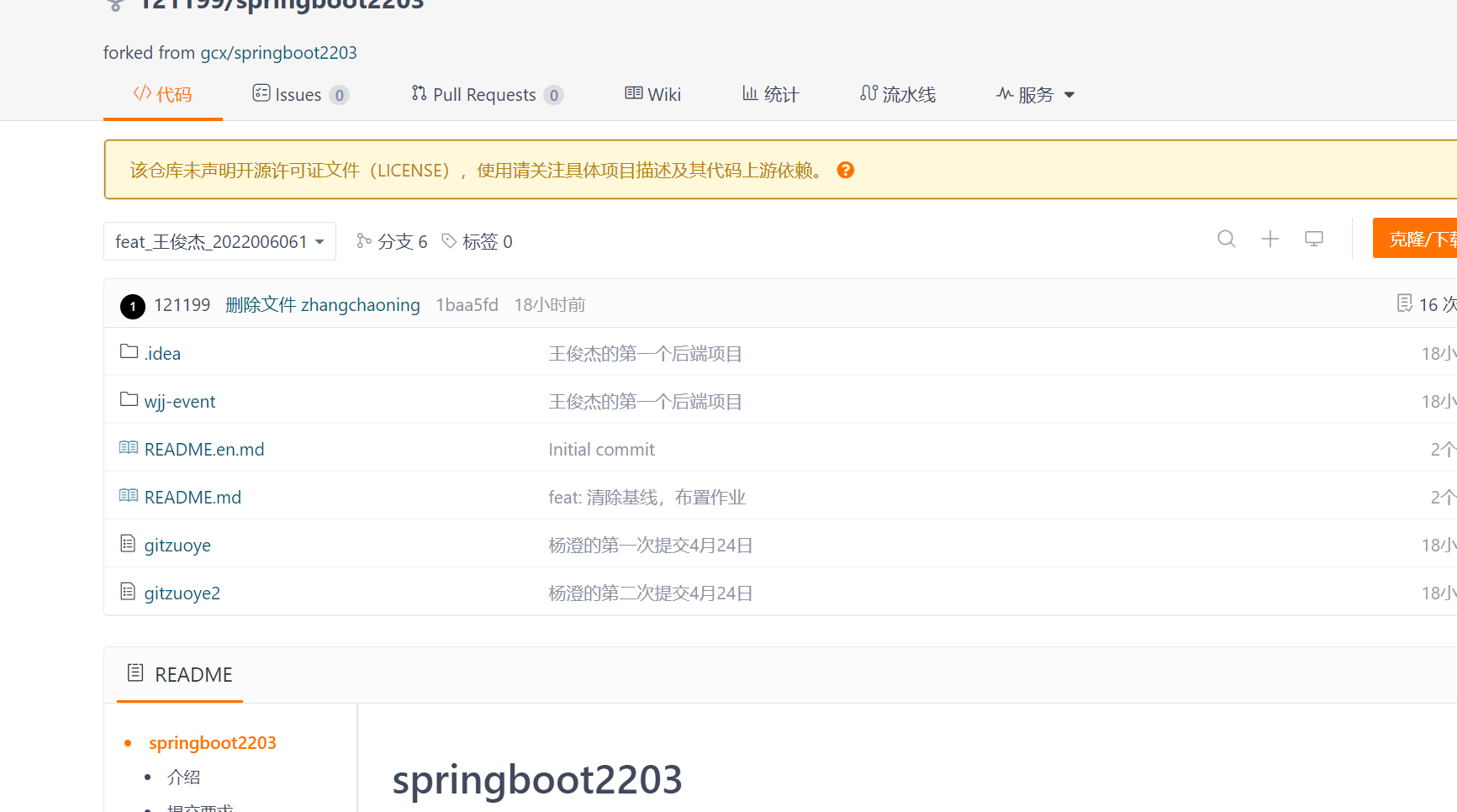Screen dimensions: 1457x812
Task: Open the Initial commit message link
Action: pos(602,449)
